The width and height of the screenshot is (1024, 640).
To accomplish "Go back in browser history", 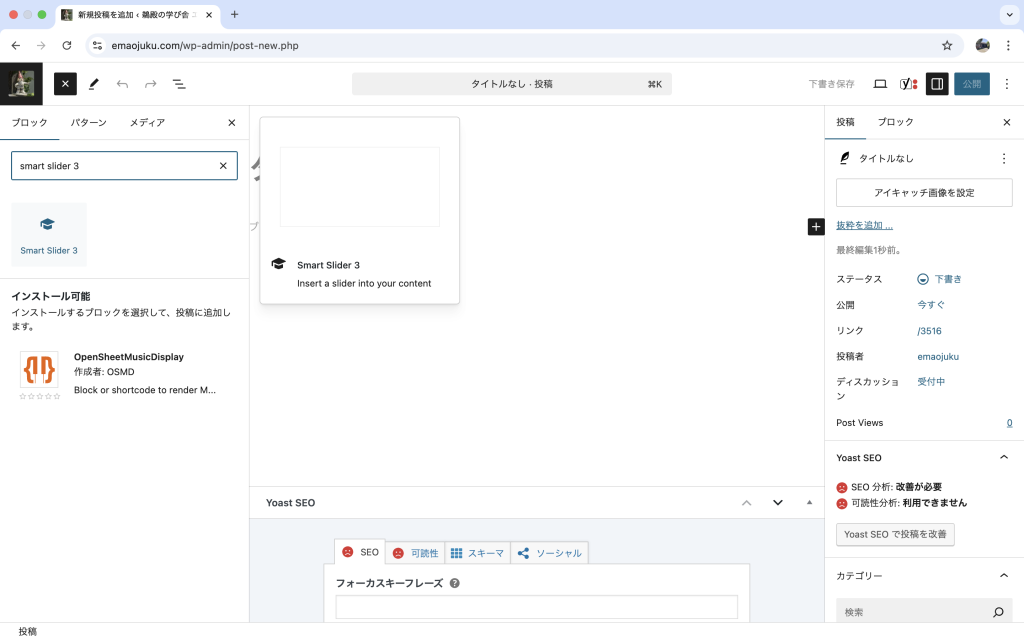I will [16, 46].
